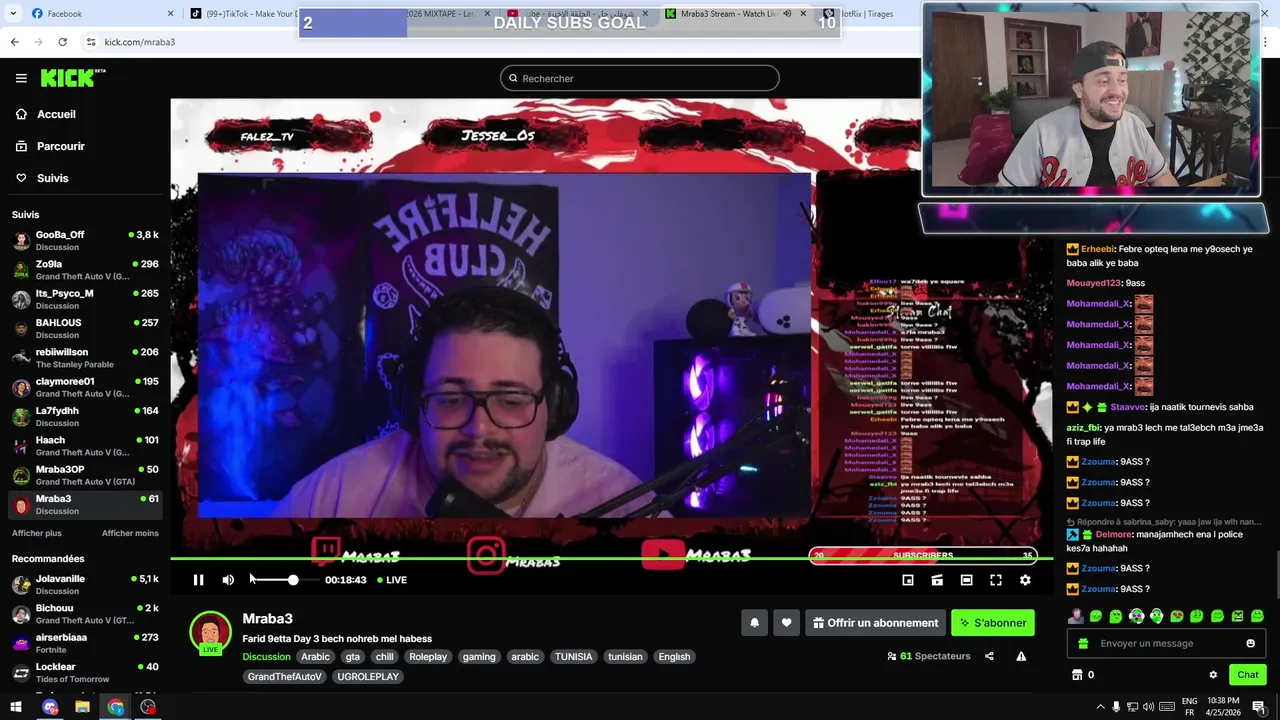Select the GrandTheftAutoV tag

(x=285, y=677)
